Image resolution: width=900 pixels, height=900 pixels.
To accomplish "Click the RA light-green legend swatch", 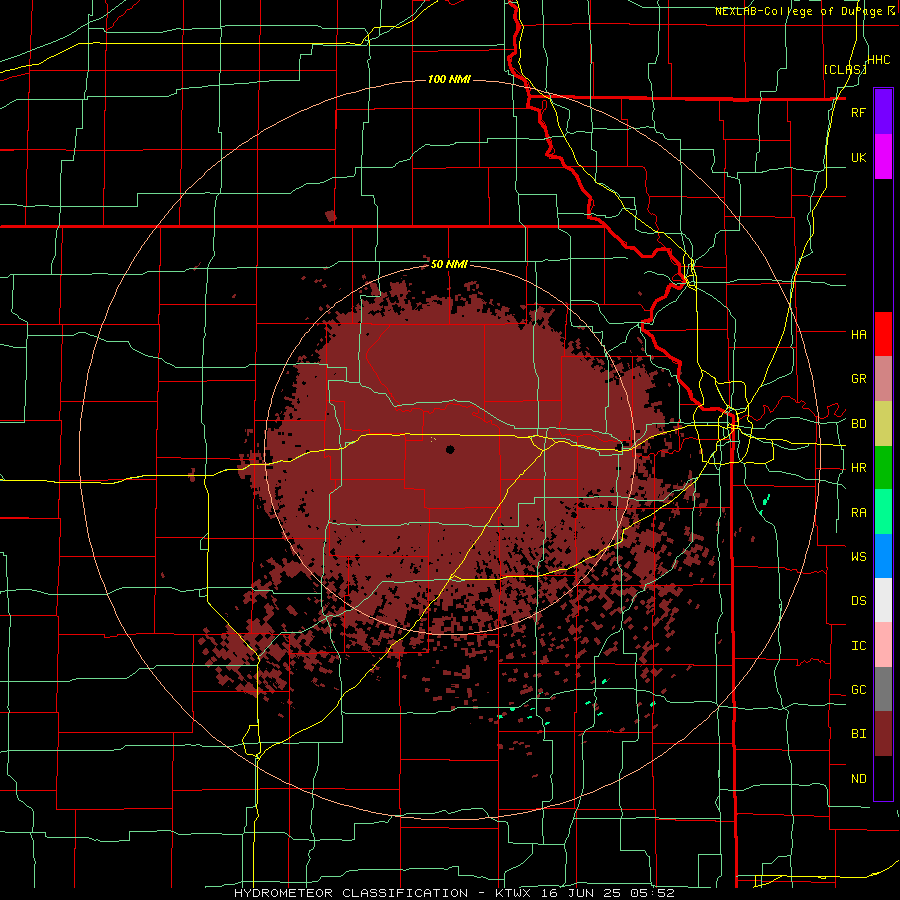I will (883, 512).
